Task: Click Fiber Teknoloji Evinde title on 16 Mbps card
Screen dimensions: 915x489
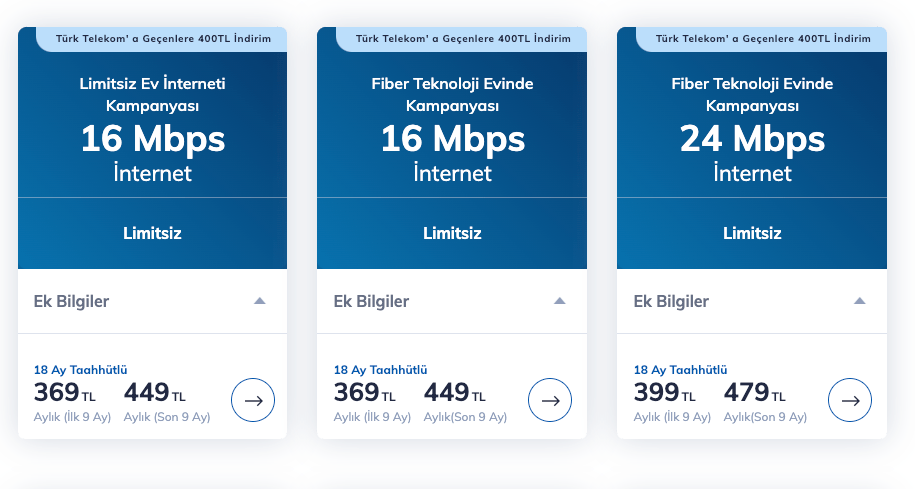Action: point(452,94)
